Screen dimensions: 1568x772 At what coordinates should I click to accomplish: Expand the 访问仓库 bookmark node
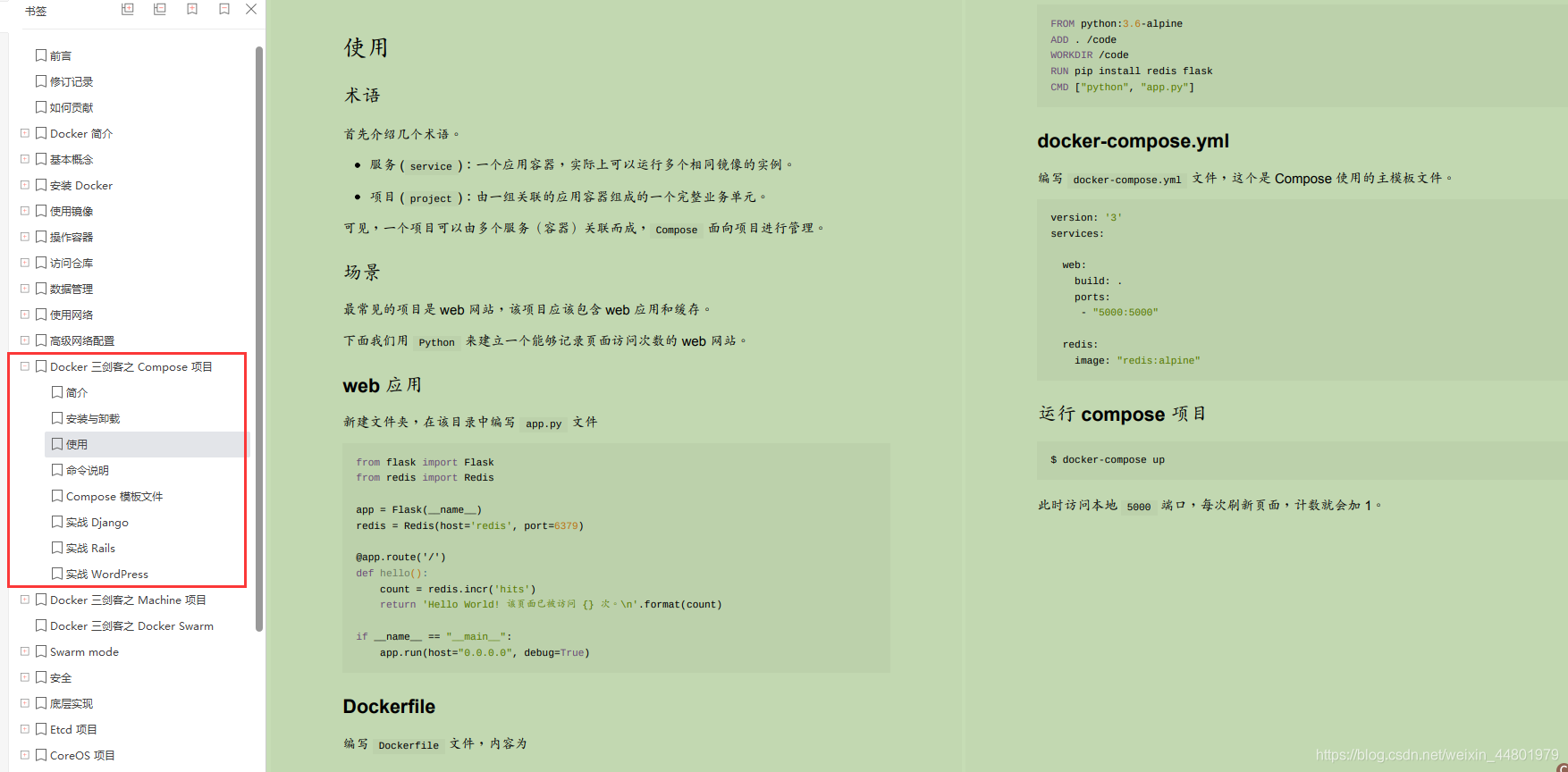(25, 263)
